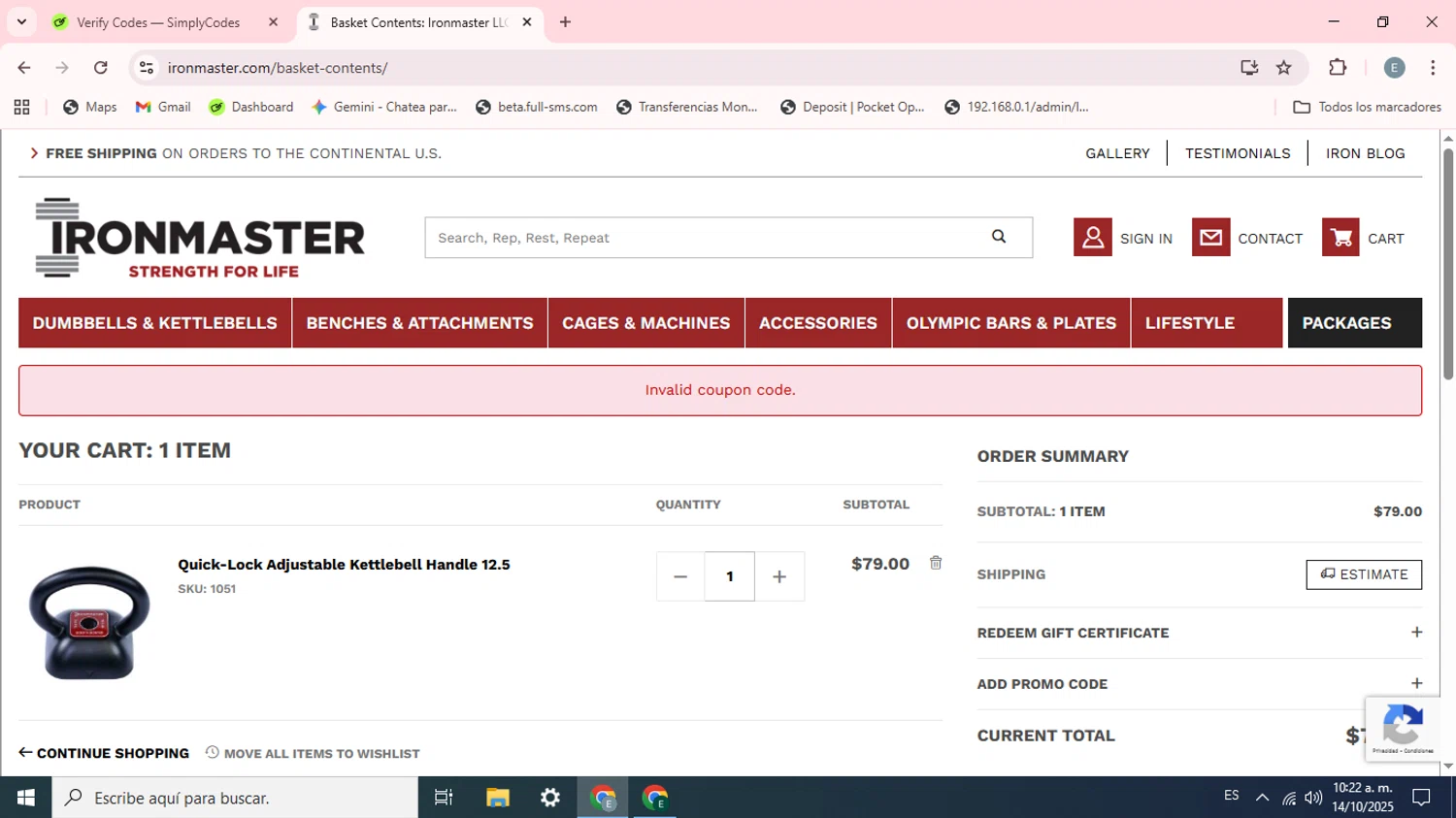Open Dashboard bookmark
The height and width of the screenshot is (818, 1456).
251,107
